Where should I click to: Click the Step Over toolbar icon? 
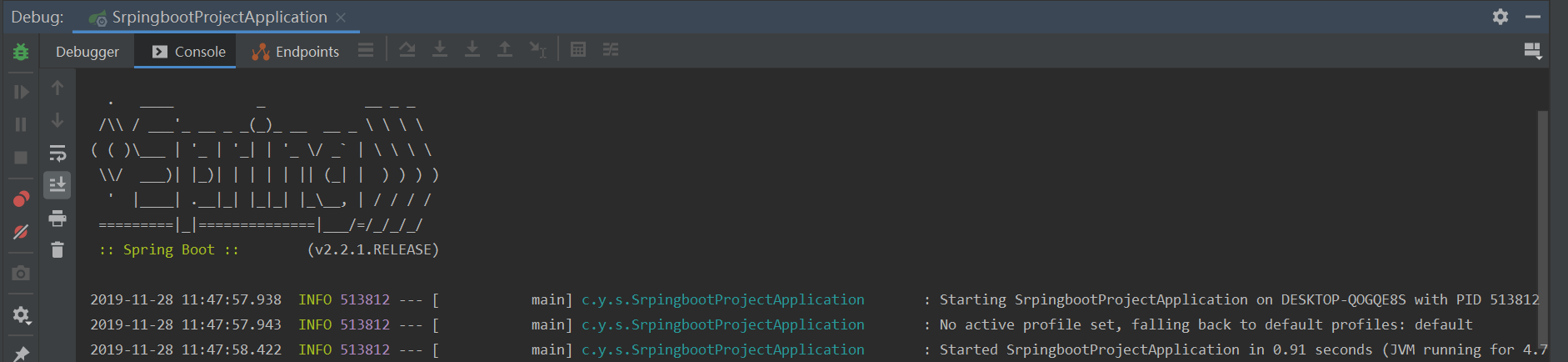[x=407, y=50]
